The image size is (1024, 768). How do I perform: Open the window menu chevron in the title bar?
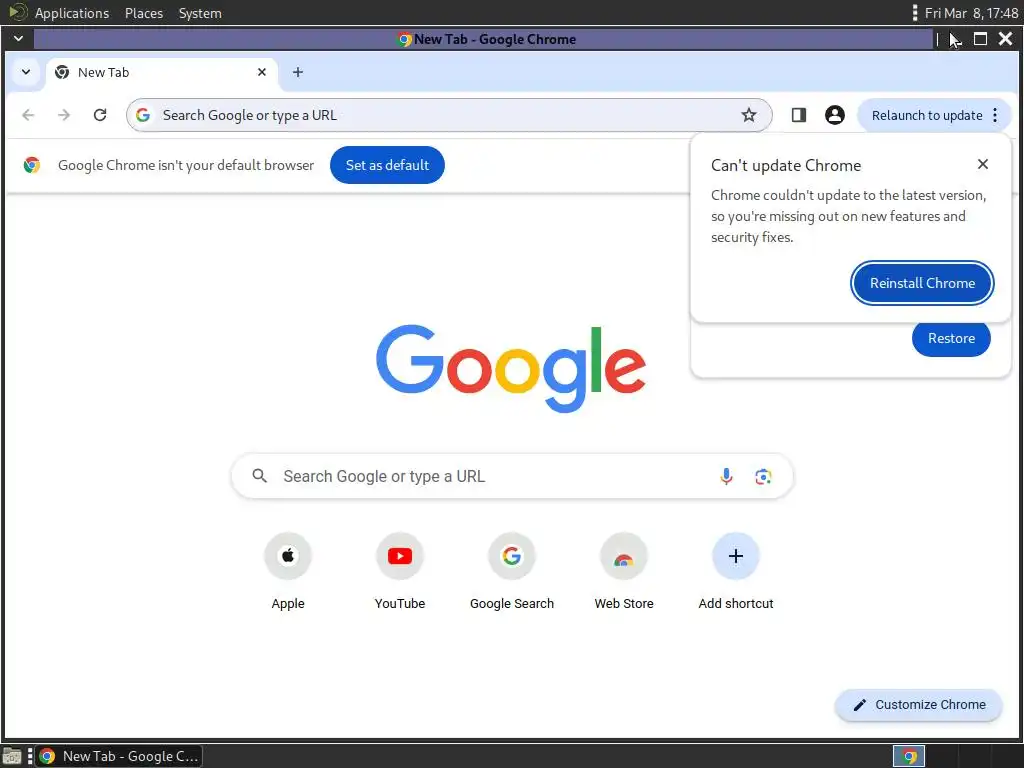coord(18,39)
